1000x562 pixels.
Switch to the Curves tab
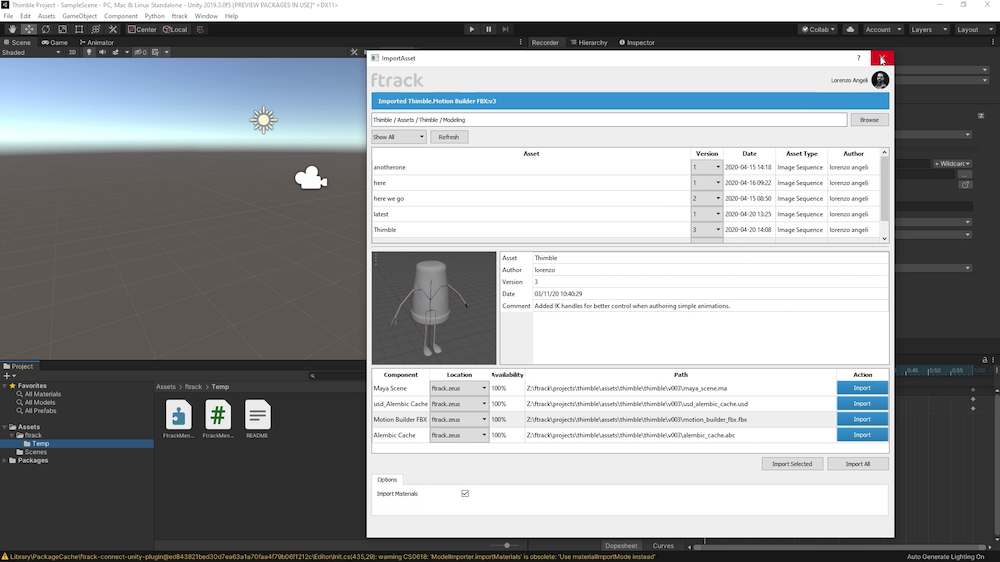pos(663,546)
